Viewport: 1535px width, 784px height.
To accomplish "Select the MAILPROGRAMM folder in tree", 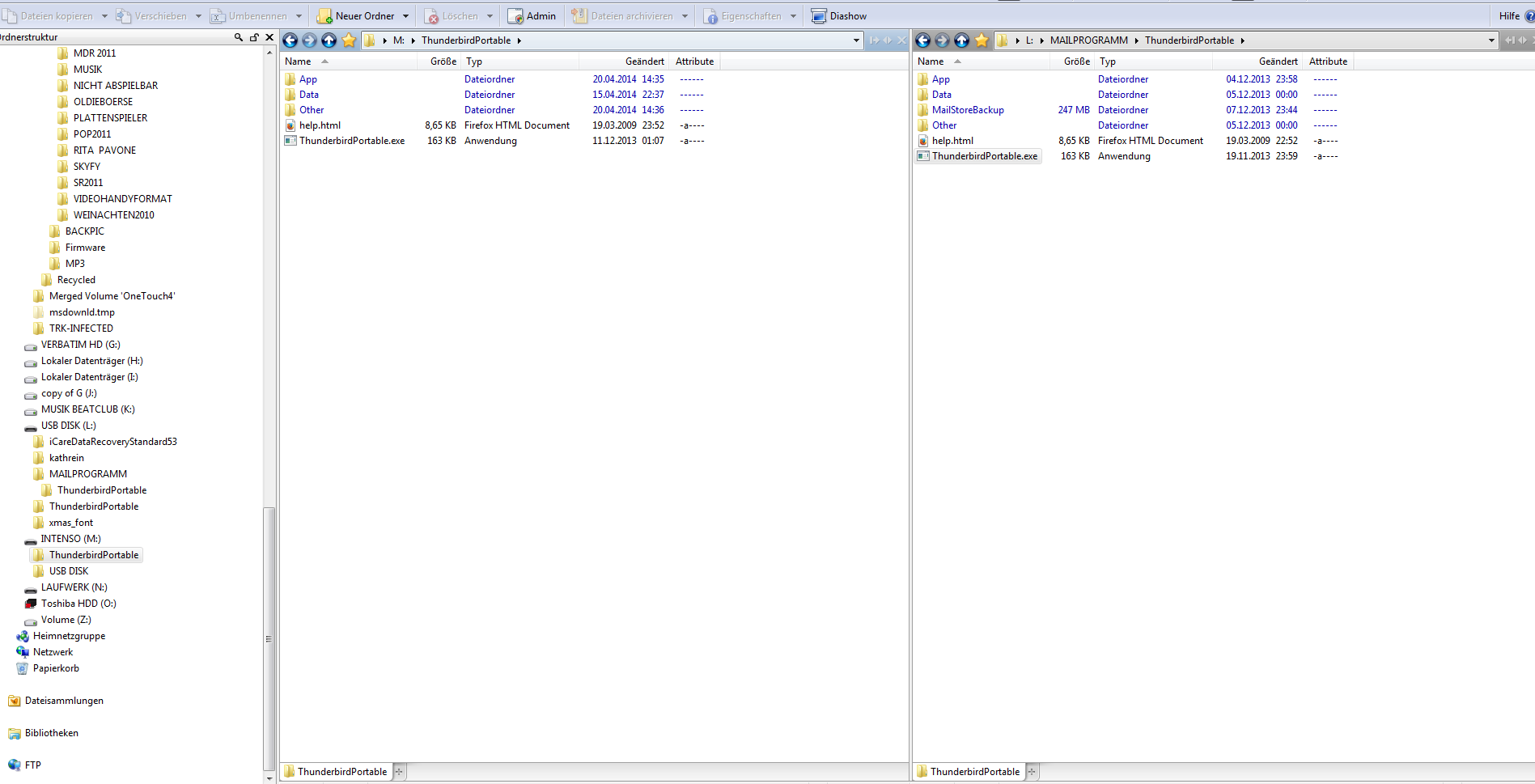I will 87,474.
